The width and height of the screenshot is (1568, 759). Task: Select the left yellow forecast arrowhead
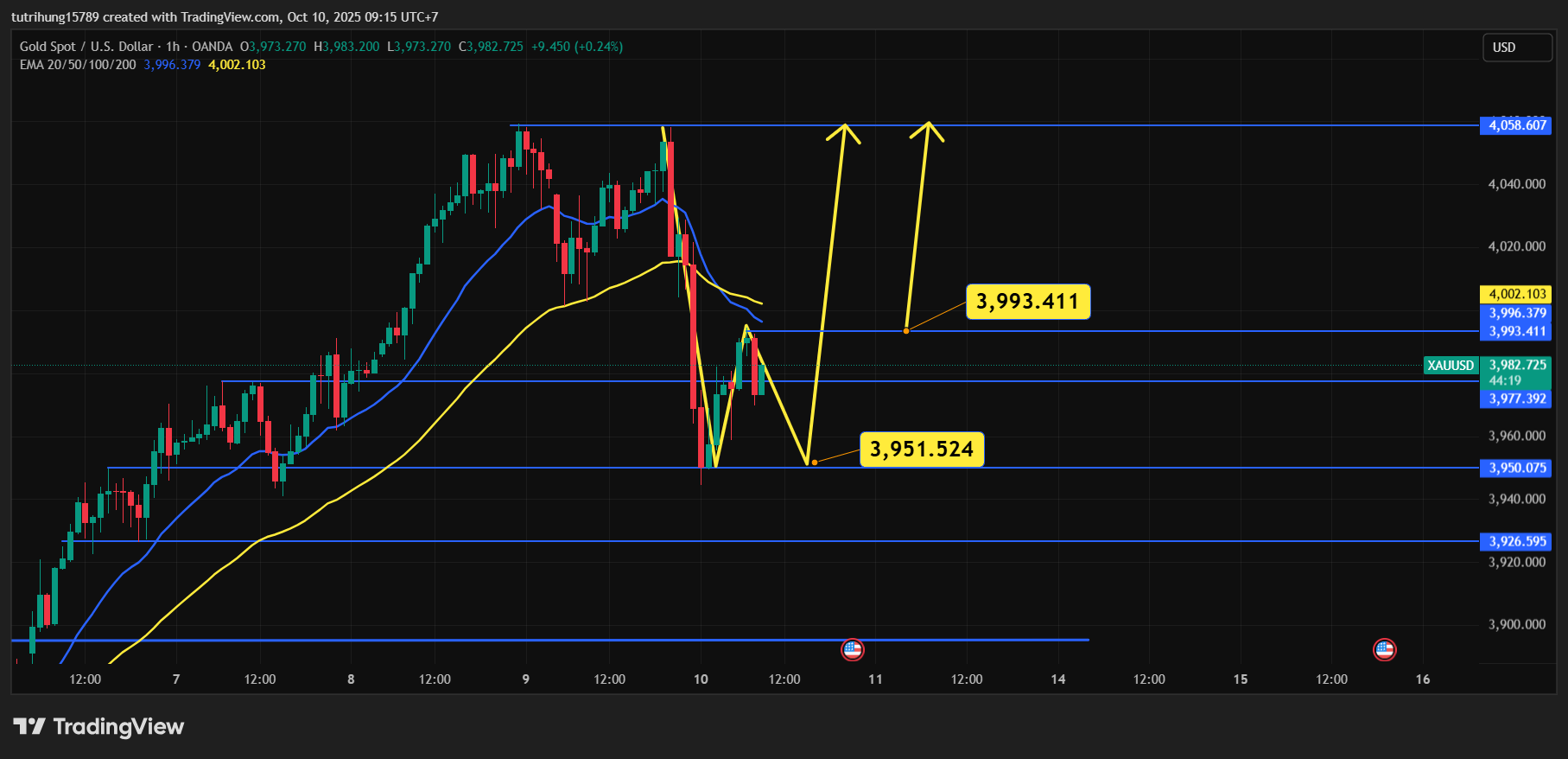844,130
